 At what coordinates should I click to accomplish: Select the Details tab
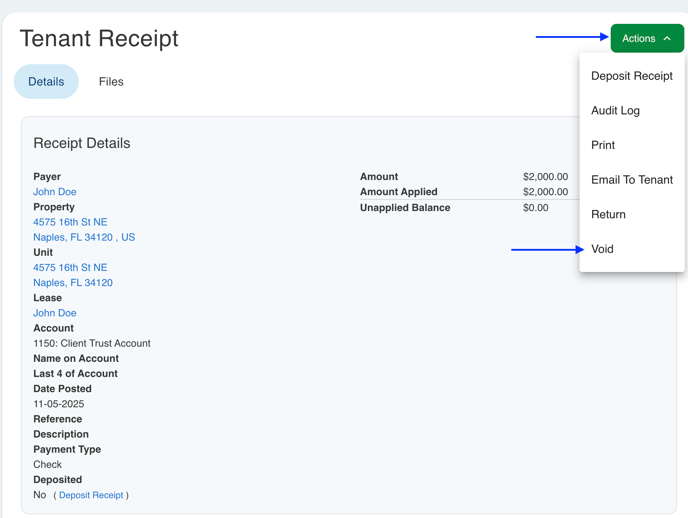pos(46,82)
